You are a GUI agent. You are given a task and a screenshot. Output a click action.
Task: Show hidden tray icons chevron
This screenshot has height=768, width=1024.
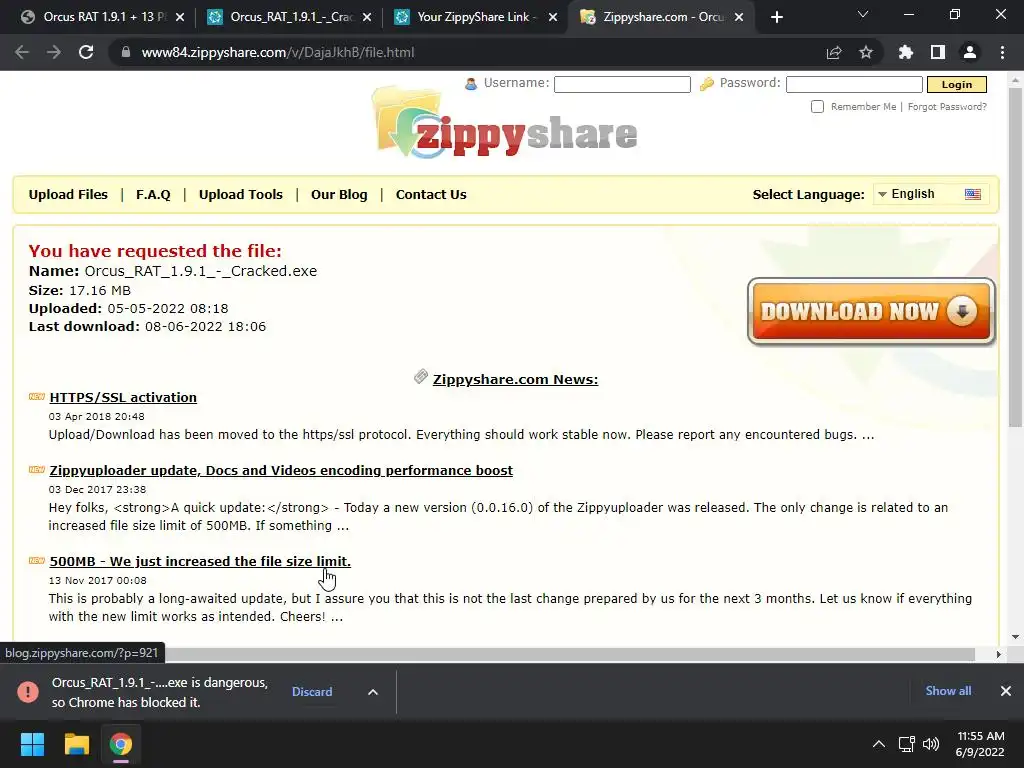[x=879, y=744]
